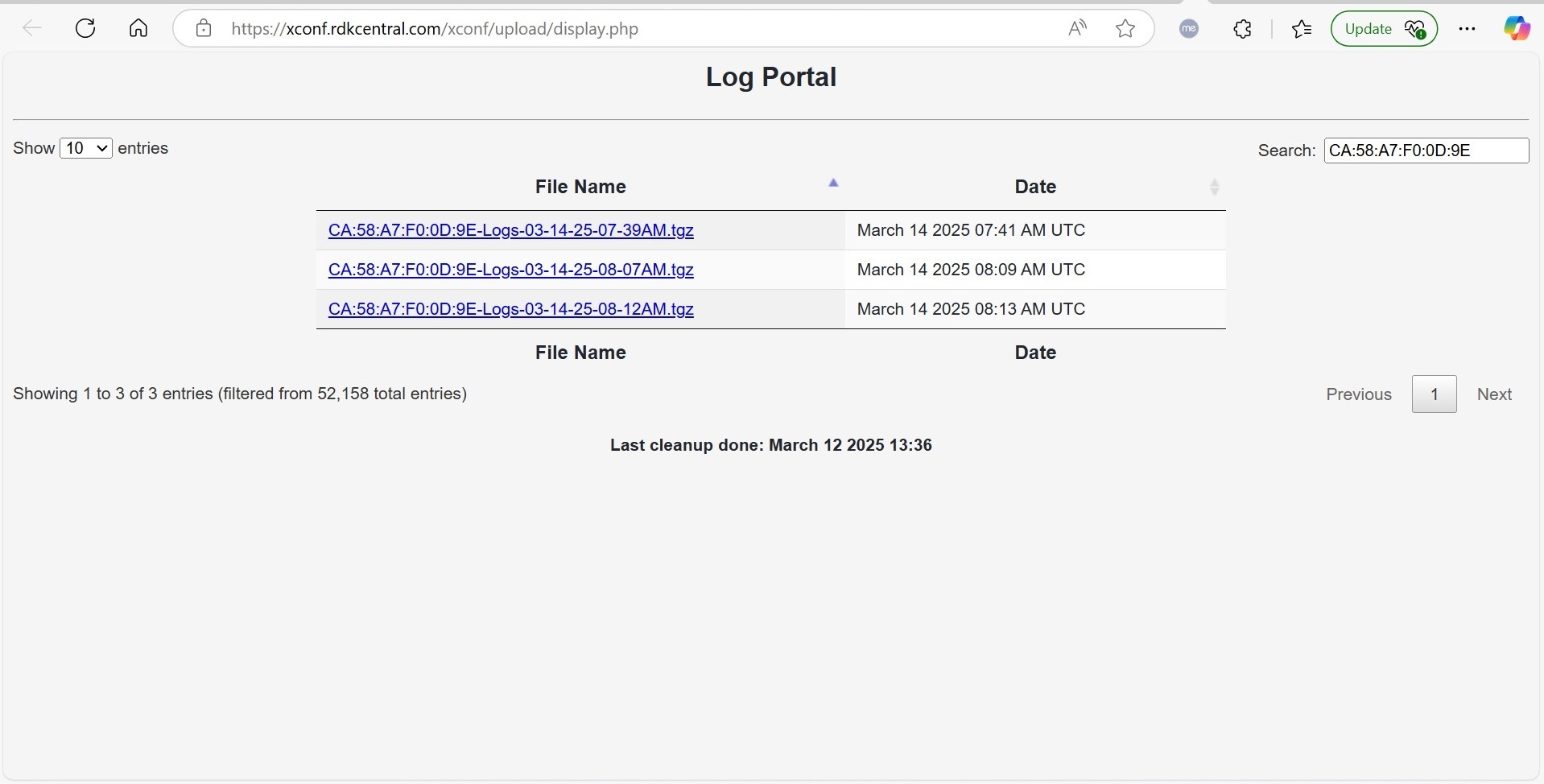
Task: Open the Favorites list icon
Action: coord(1302,29)
